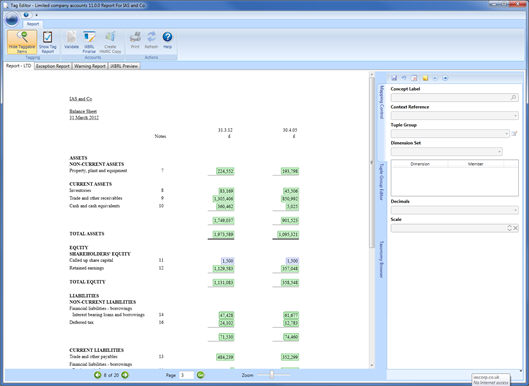
Task: Click the Refresh icon in Actions
Action: coord(151,40)
